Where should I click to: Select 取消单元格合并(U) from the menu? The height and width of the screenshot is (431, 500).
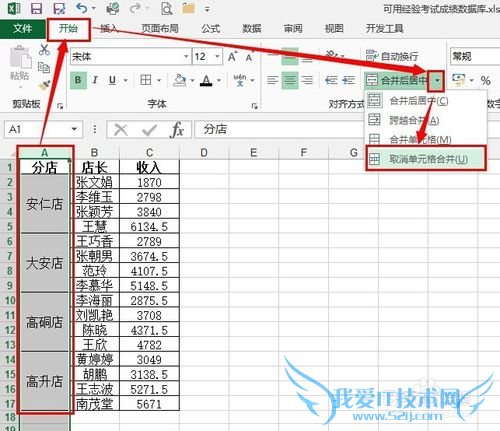point(426,159)
